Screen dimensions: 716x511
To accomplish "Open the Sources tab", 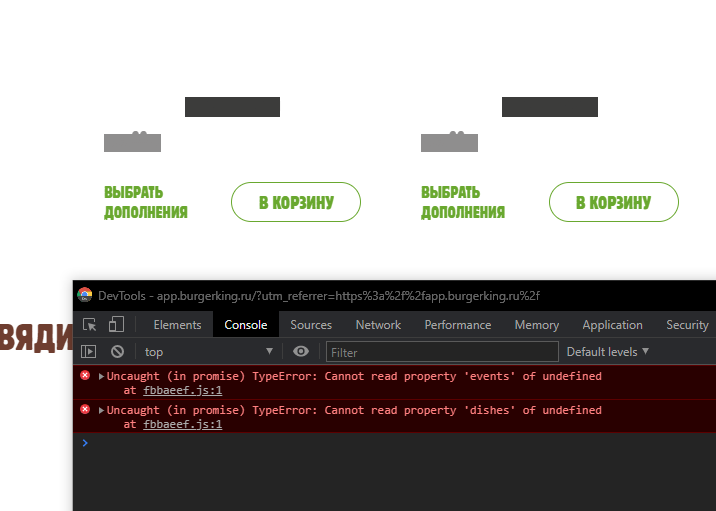I will 311,324.
